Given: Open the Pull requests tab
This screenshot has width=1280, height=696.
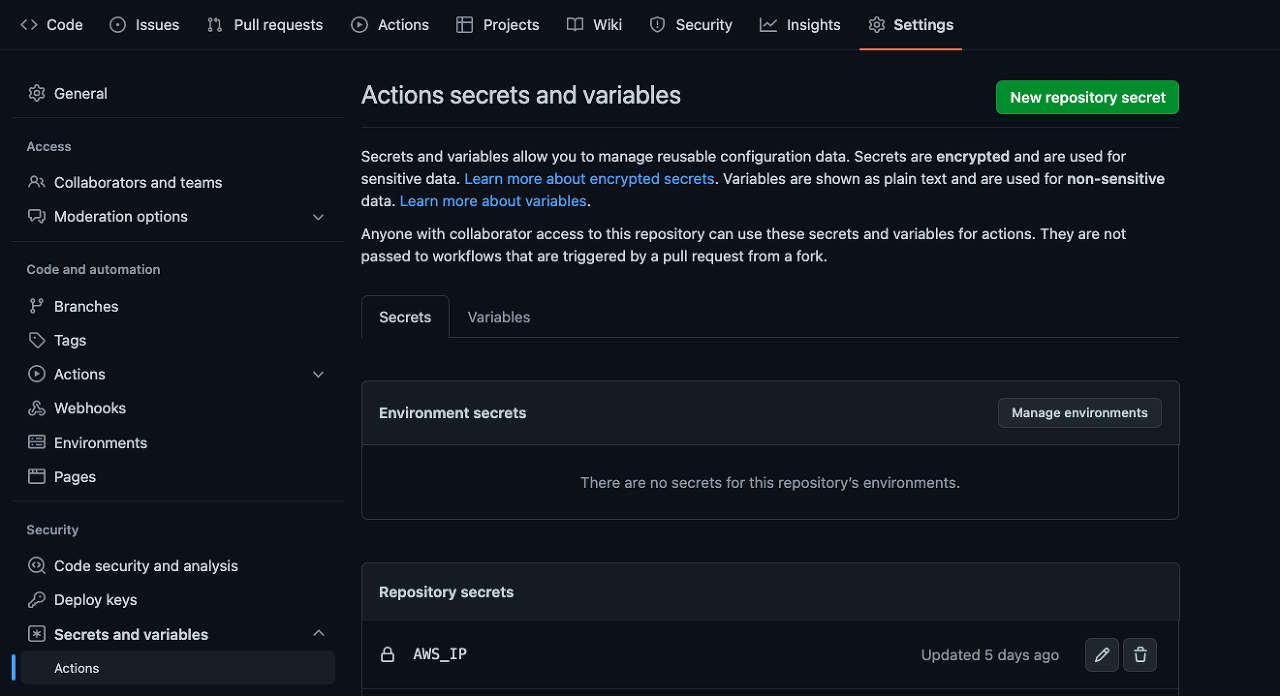Looking at the screenshot, I should click(265, 25).
